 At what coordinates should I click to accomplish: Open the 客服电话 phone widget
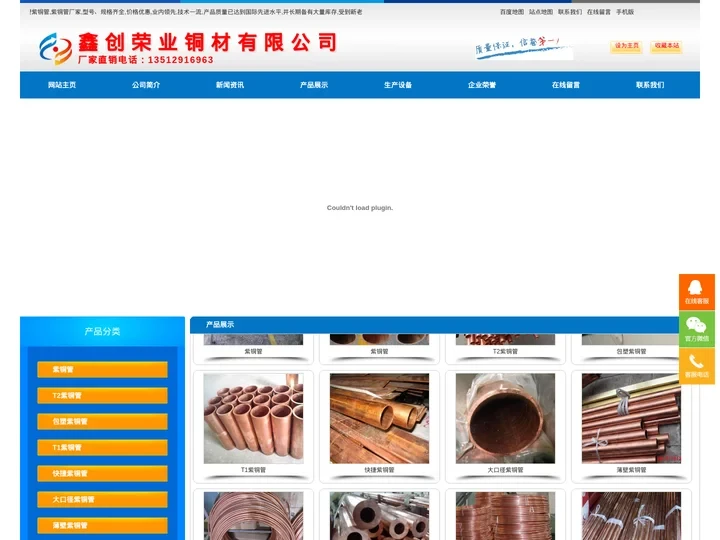click(697, 366)
